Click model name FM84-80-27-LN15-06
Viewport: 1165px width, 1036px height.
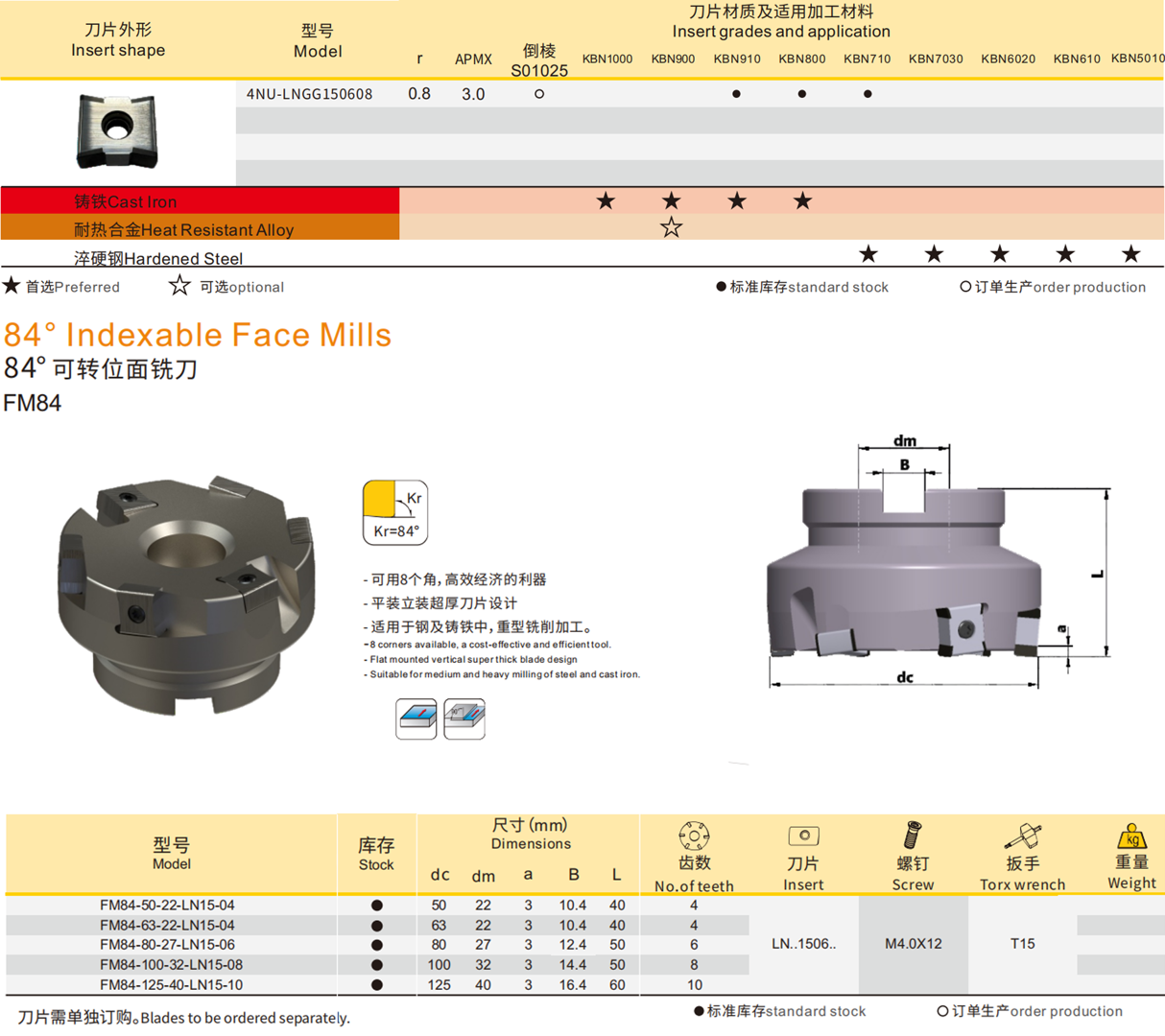pyautogui.click(x=167, y=945)
